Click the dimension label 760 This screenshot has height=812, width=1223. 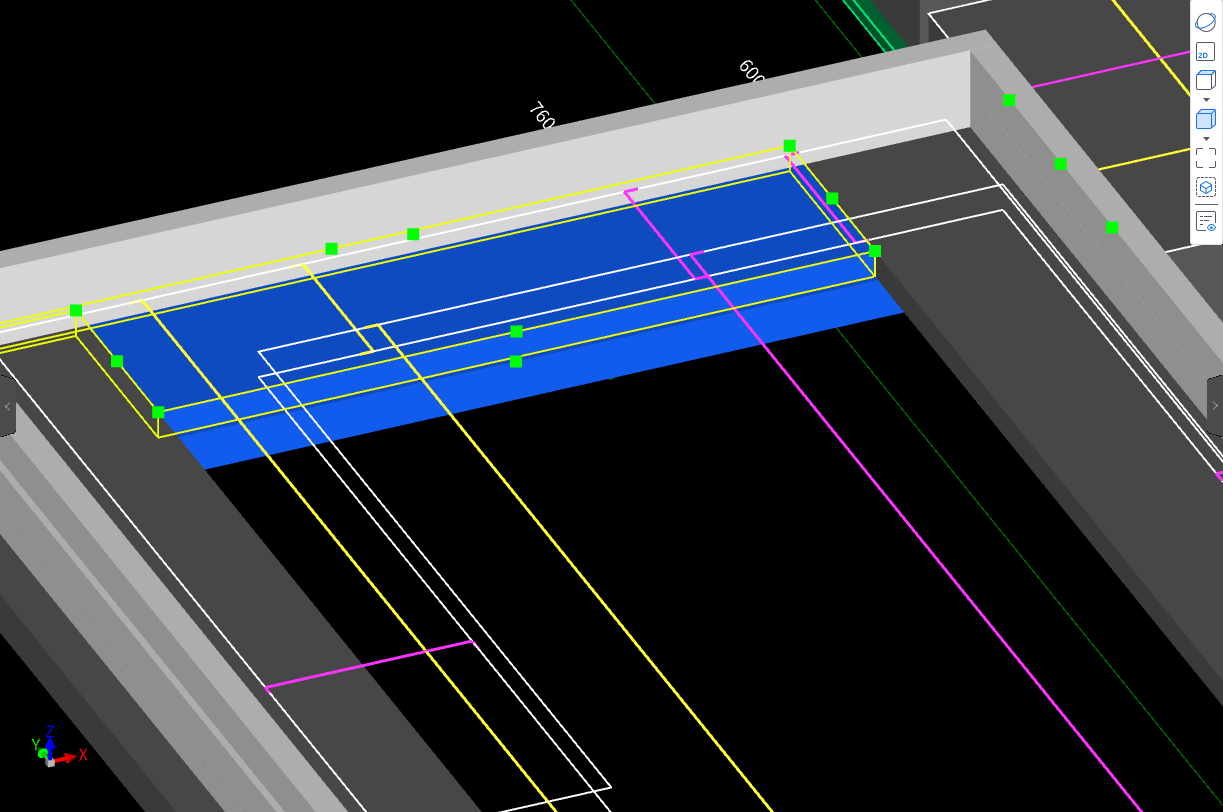(x=541, y=116)
